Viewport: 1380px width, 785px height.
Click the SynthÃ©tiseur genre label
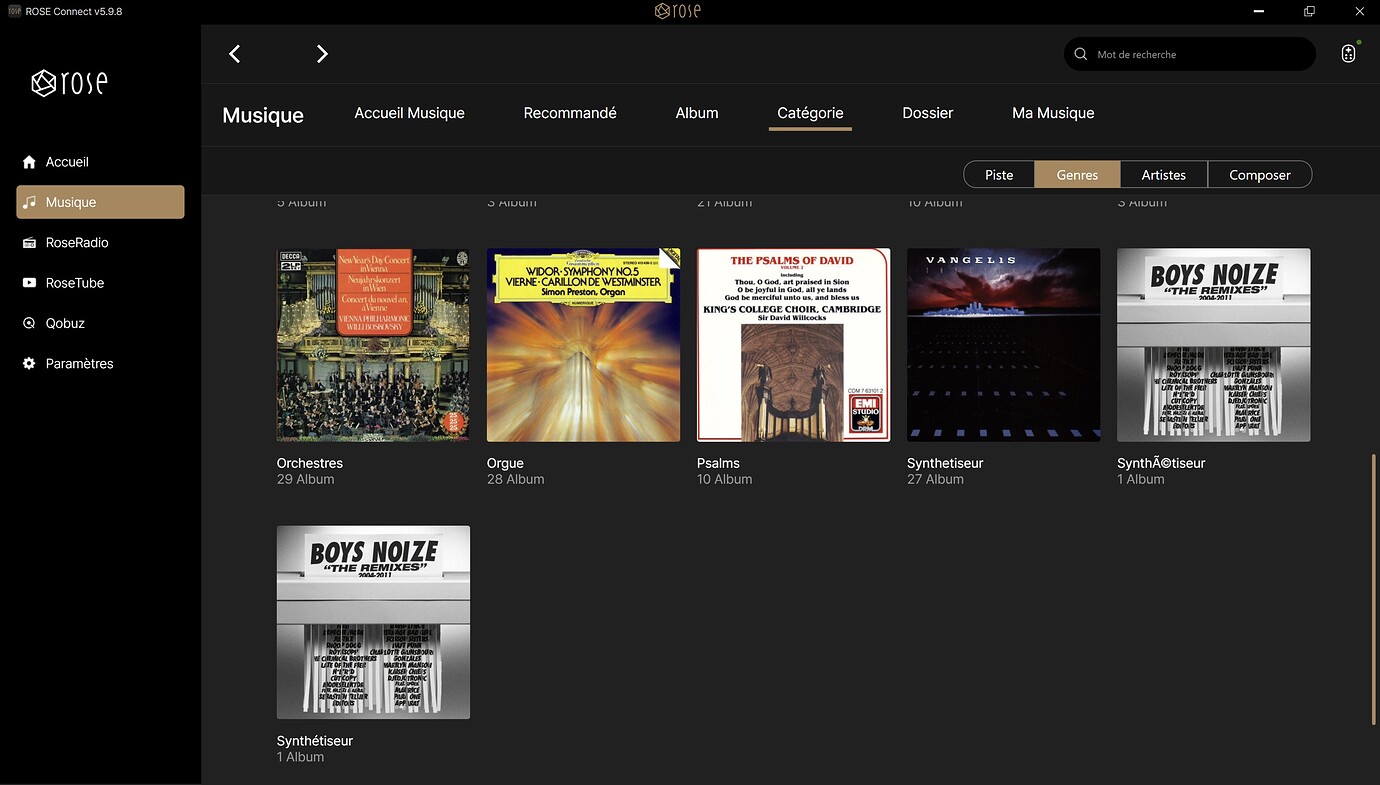(1161, 463)
